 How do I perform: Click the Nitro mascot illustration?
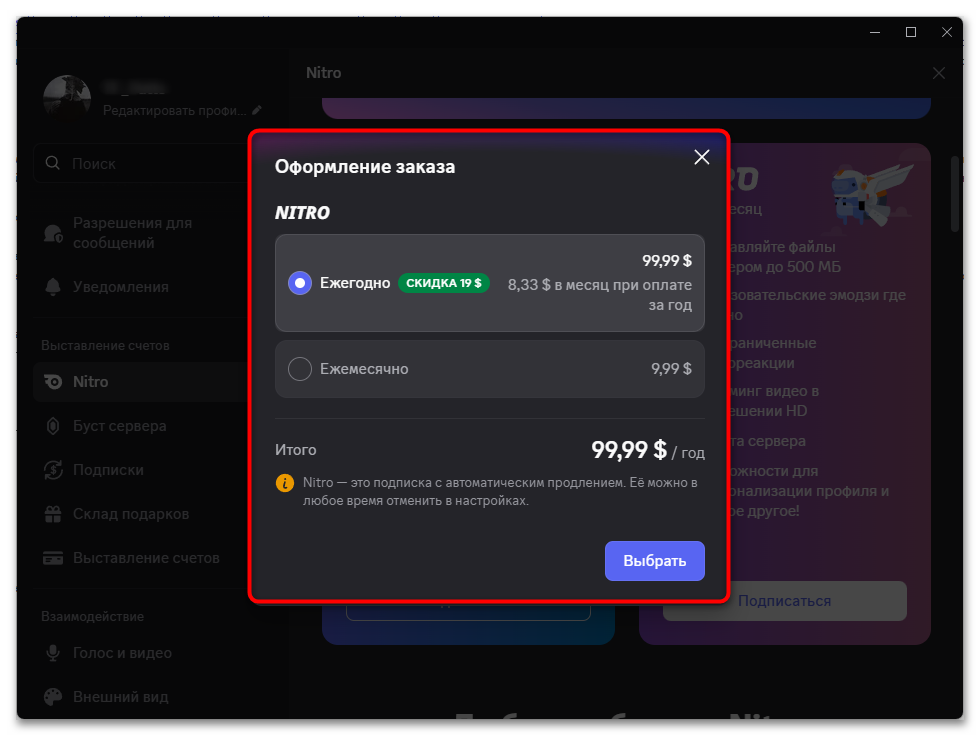coord(870,194)
